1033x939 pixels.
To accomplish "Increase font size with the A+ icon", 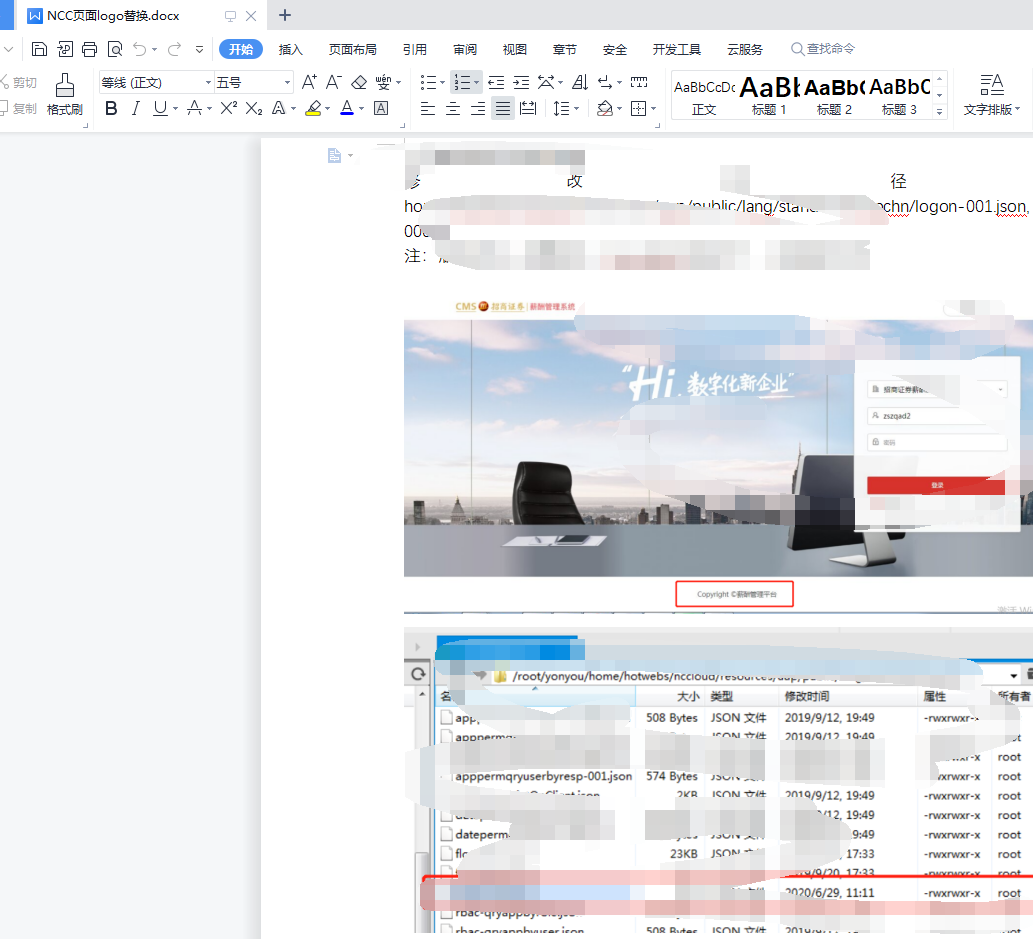I will 309,82.
